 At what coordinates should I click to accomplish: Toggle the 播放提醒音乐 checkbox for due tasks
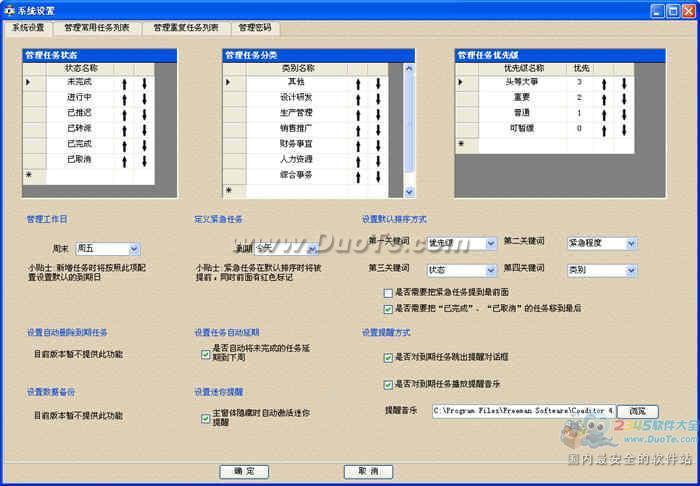click(388, 384)
